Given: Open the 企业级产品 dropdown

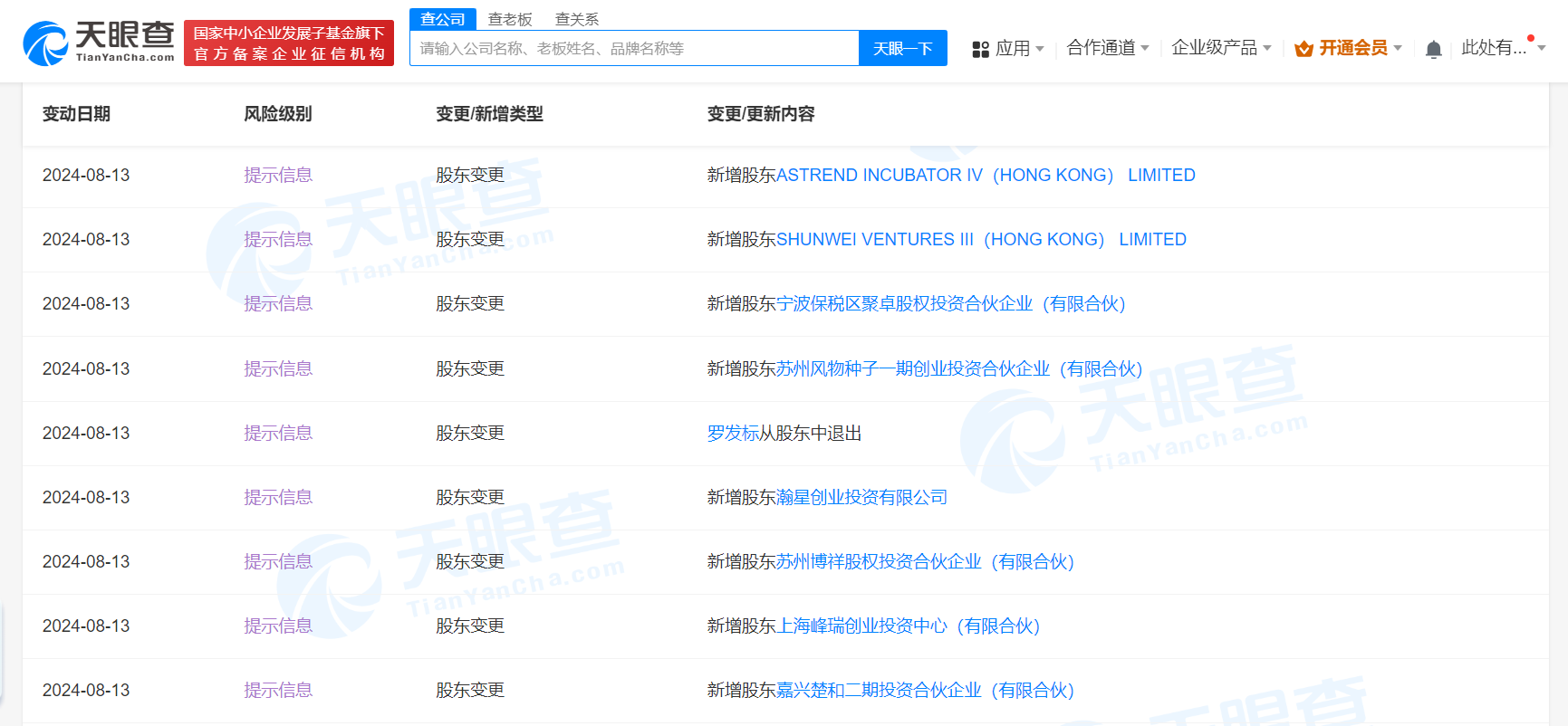Looking at the screenshot, I should [1220, 48].
